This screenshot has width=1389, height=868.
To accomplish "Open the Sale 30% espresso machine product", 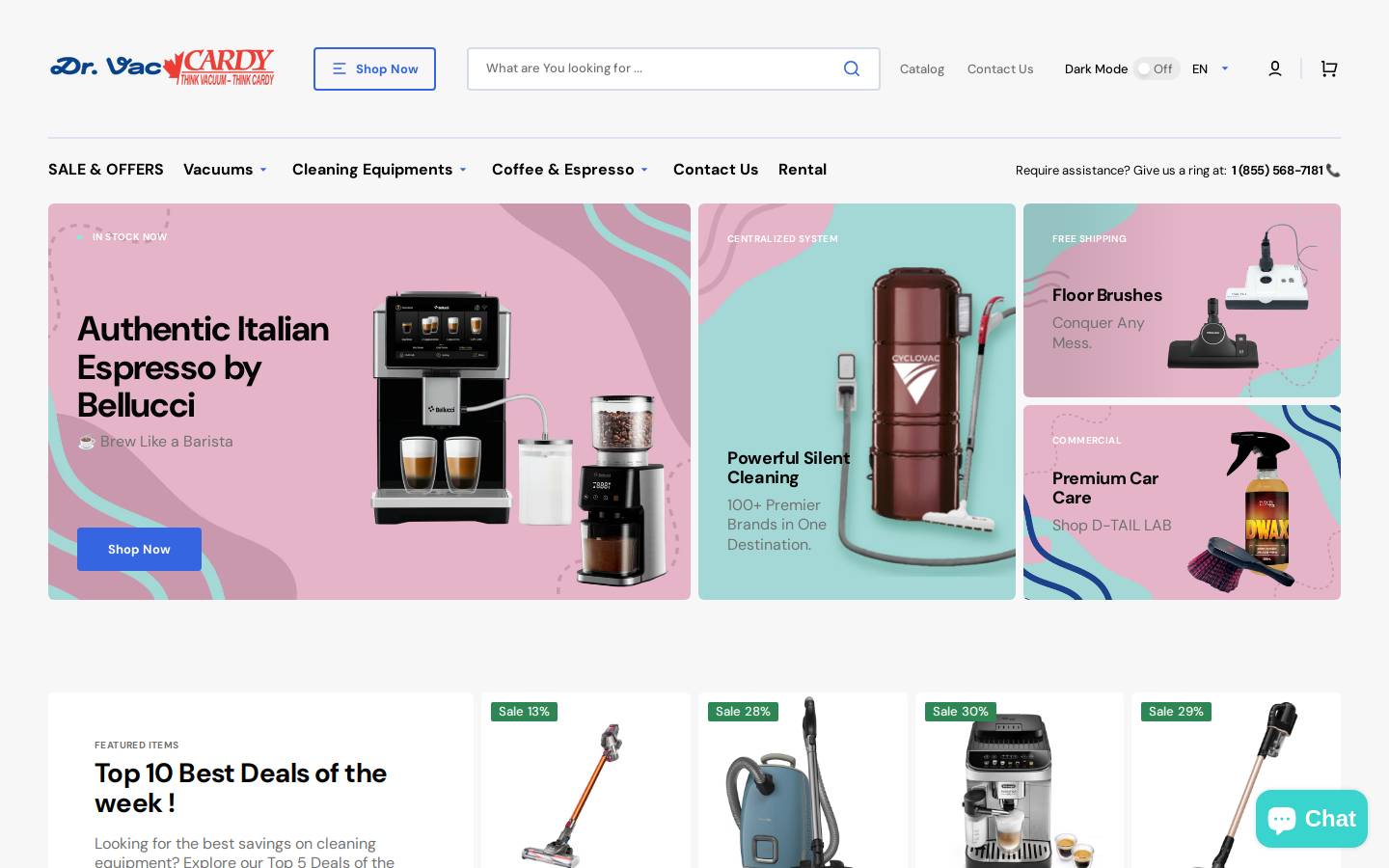I will 1020,780.
